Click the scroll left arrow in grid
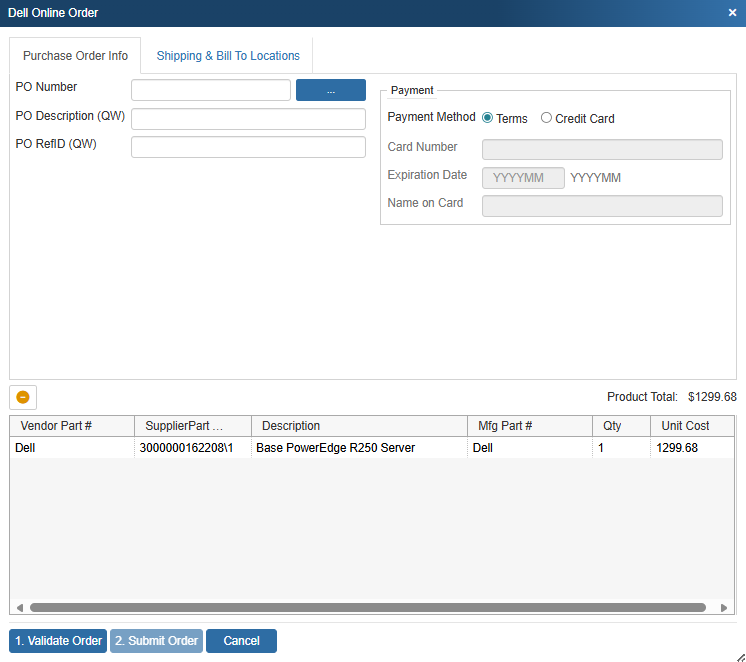This screenshot has height=662, width=746. tap(18, 607)
